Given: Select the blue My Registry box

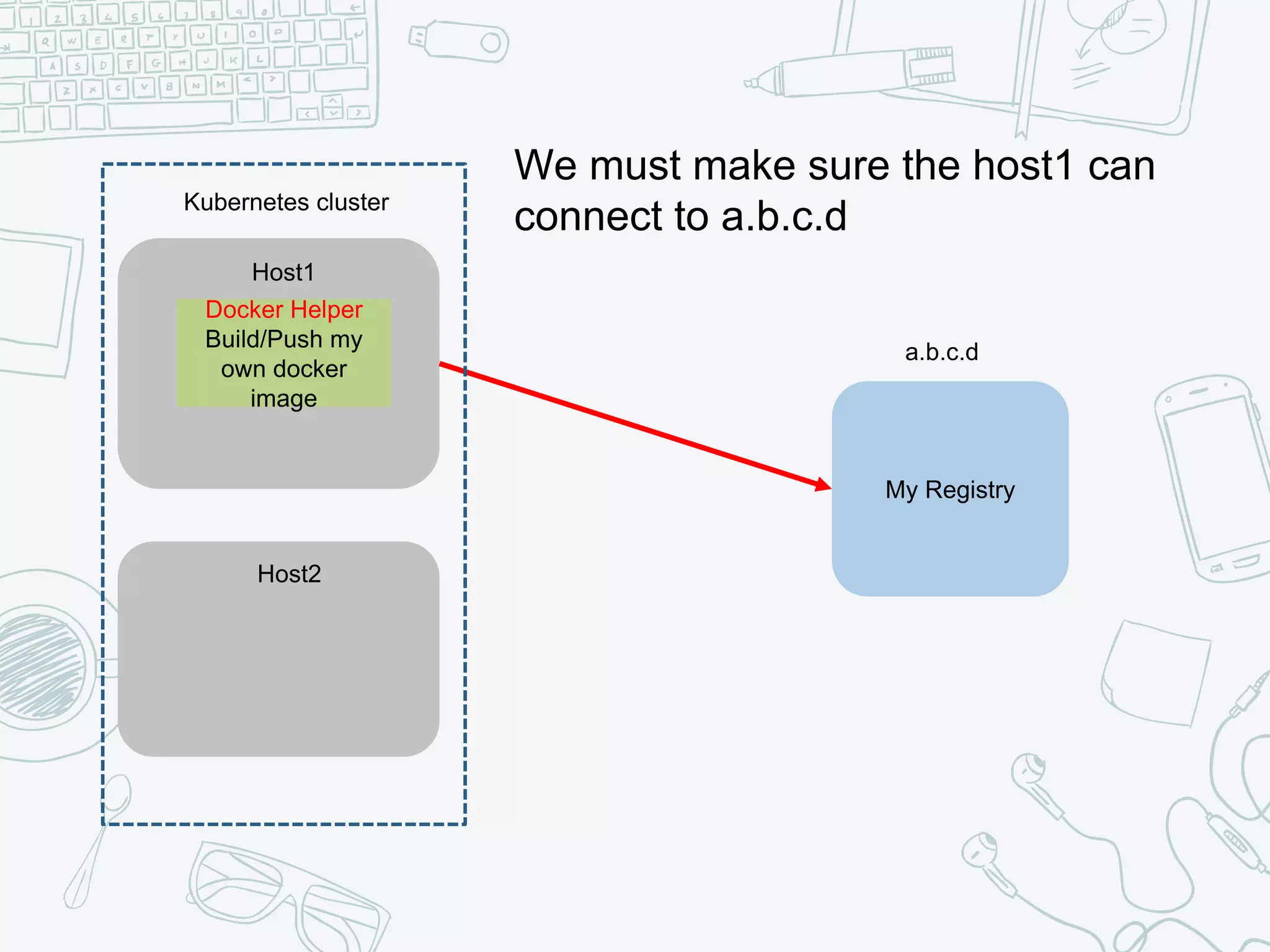Looking at the screenshot, I should point(949,489).
